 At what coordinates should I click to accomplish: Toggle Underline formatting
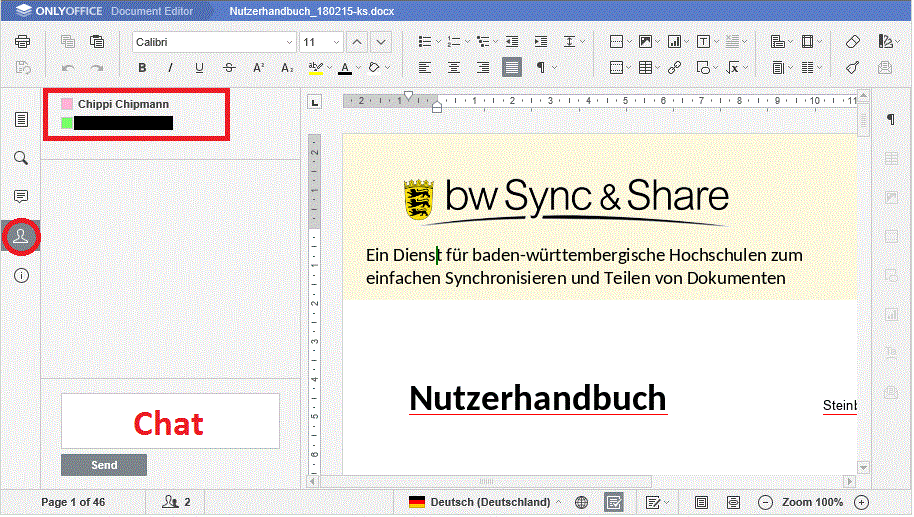(x=199, y=68)
